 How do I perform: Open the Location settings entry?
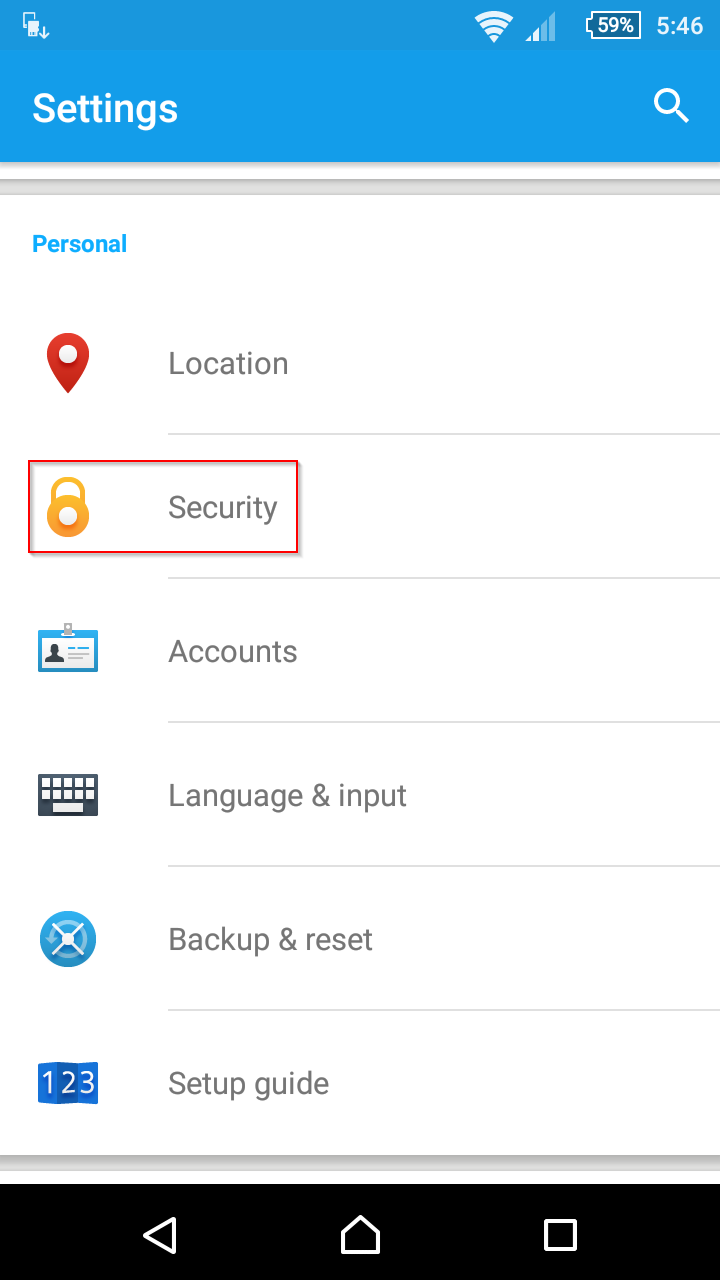coord(360,363)
